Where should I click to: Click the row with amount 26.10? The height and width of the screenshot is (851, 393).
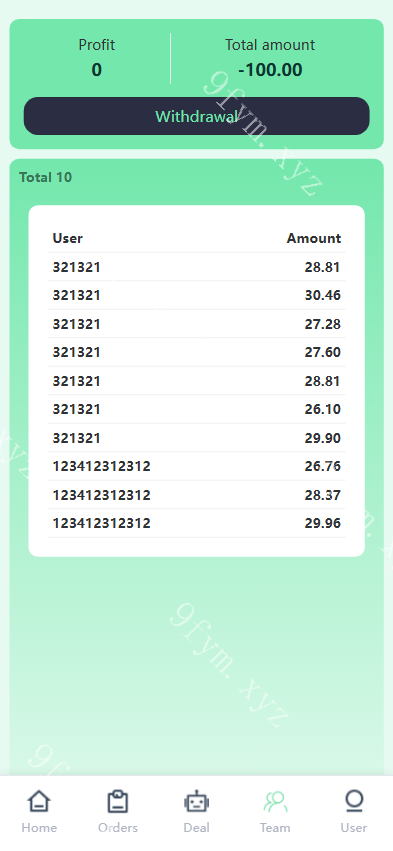[x=196, y=409]
